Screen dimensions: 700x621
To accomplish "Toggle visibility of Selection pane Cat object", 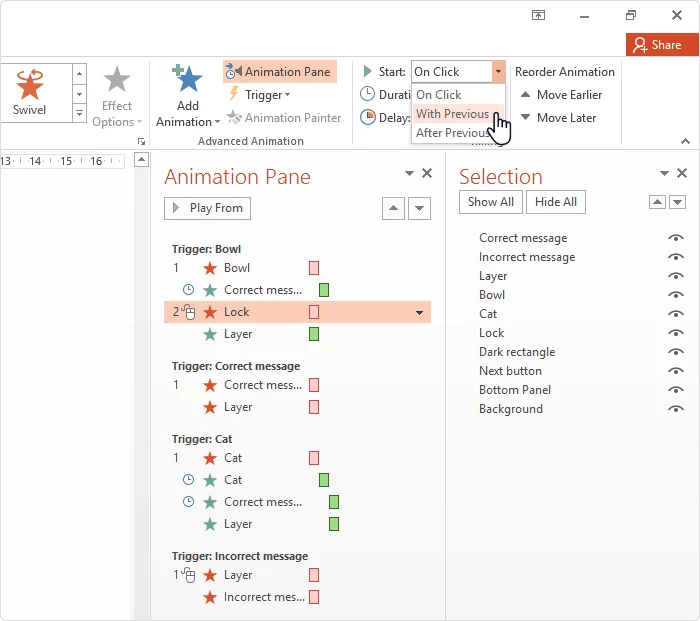I will click(x=676, y=314).
